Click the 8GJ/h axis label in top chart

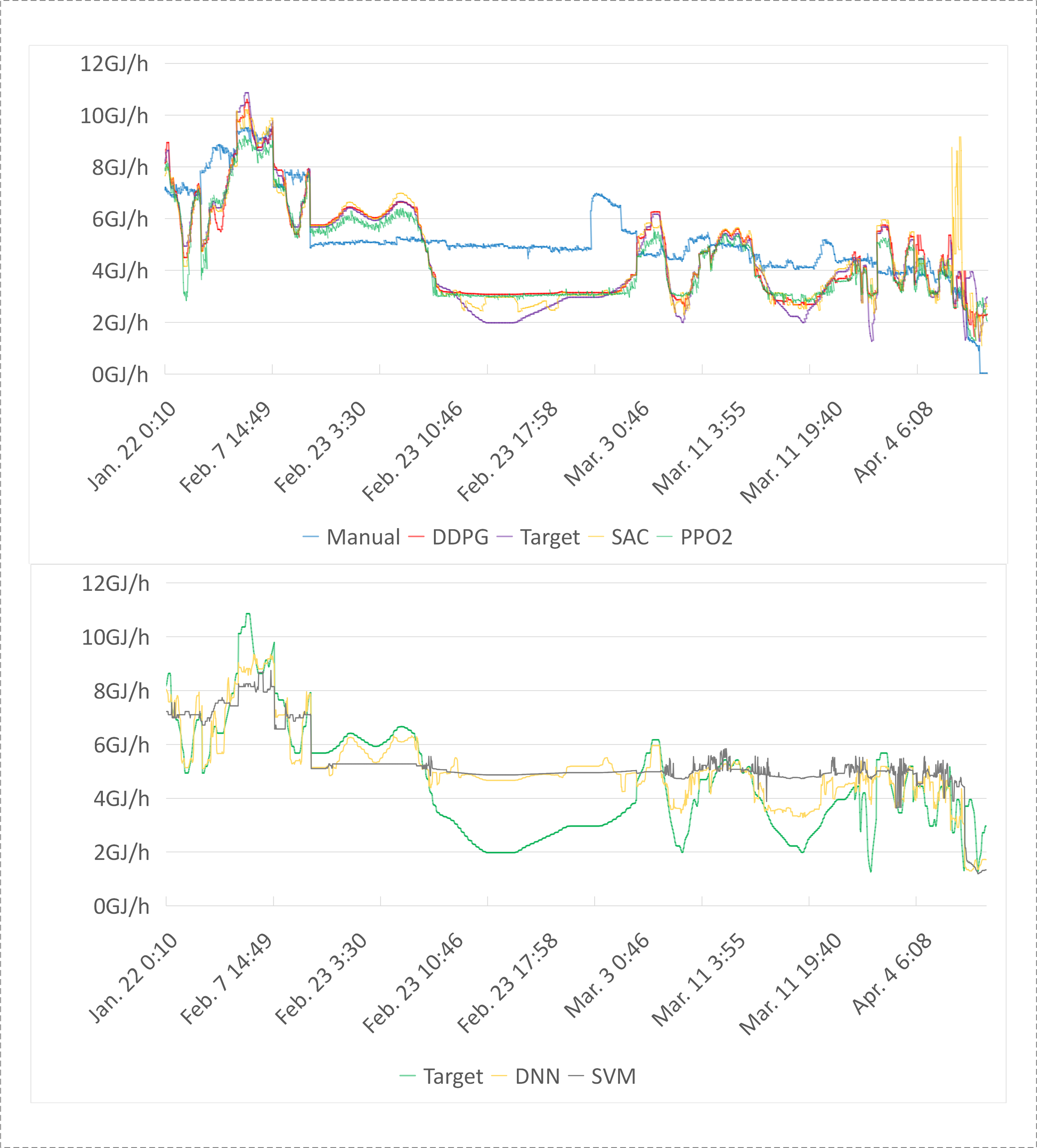(120, 167)
